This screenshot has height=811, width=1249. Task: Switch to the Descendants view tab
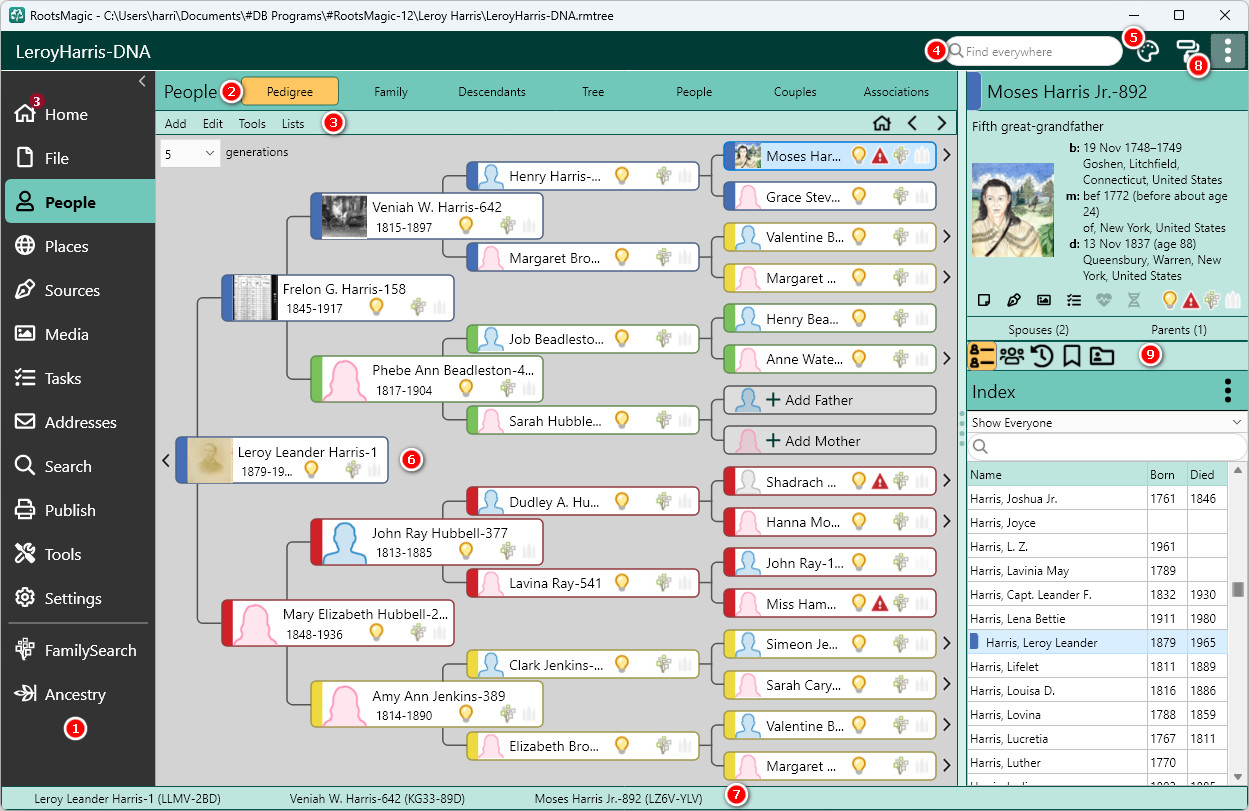[x=492, y=91]
